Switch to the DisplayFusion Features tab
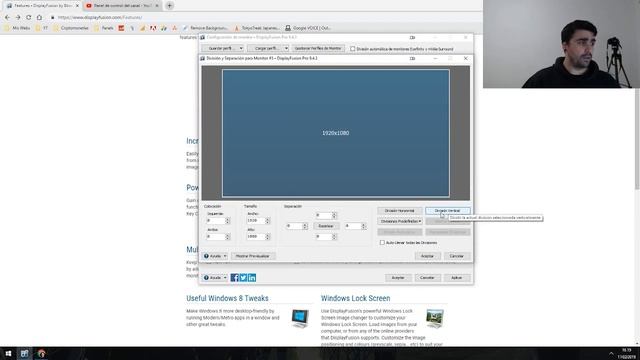The width and height of the screenshot is (640, 360). pos(42,6)
